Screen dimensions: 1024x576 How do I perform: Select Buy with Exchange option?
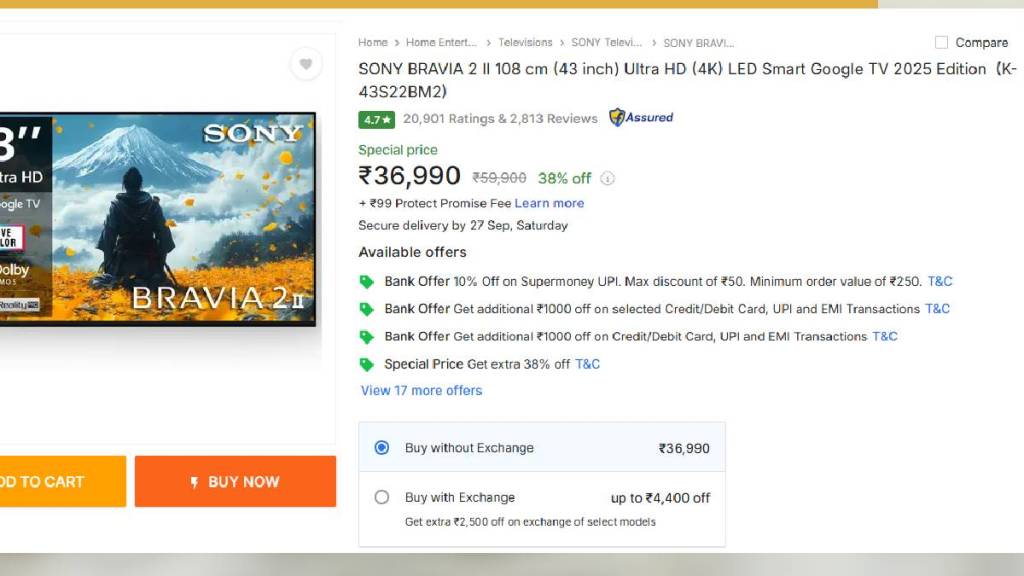tap(381, 497)
